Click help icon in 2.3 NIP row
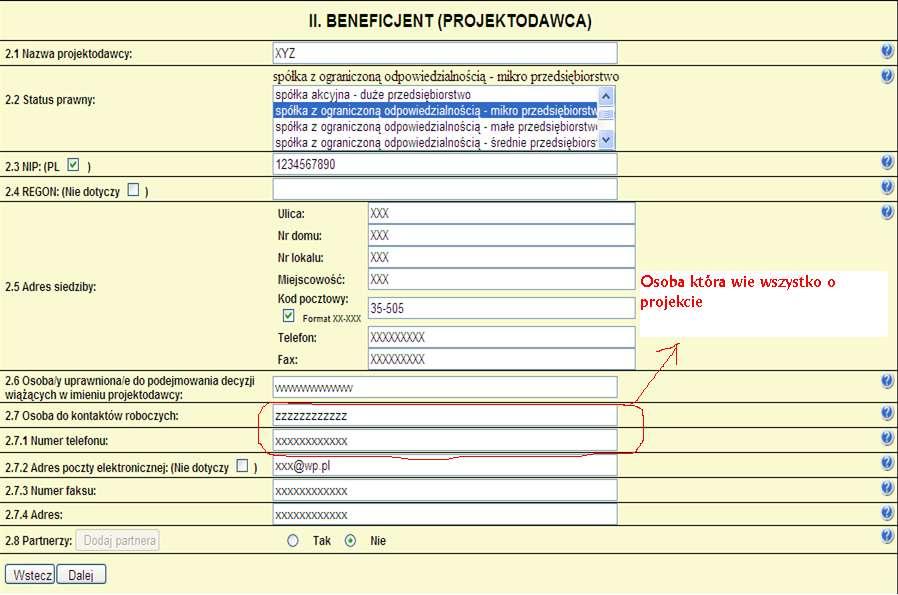Screen dimensions: 898x595 point(887,162)
